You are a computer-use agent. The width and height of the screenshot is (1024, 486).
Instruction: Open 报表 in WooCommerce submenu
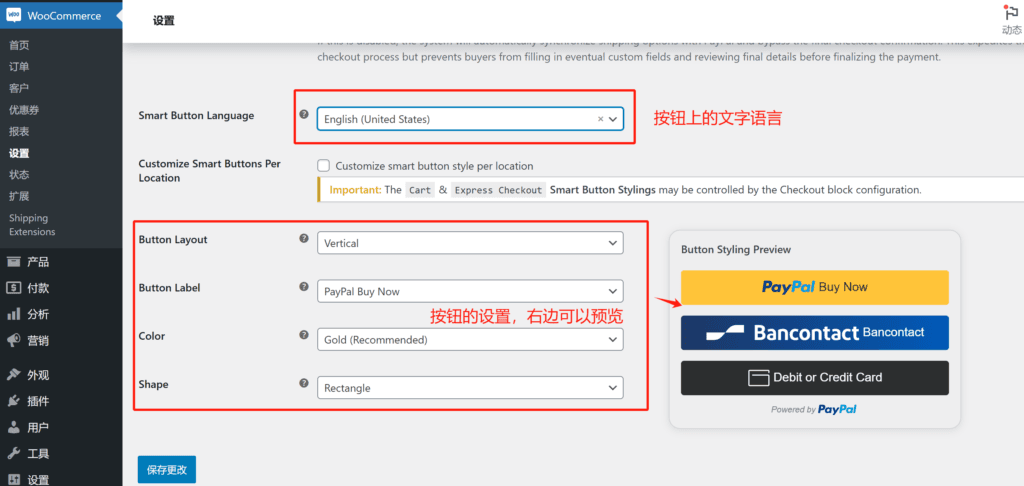(x=19, y=131)
